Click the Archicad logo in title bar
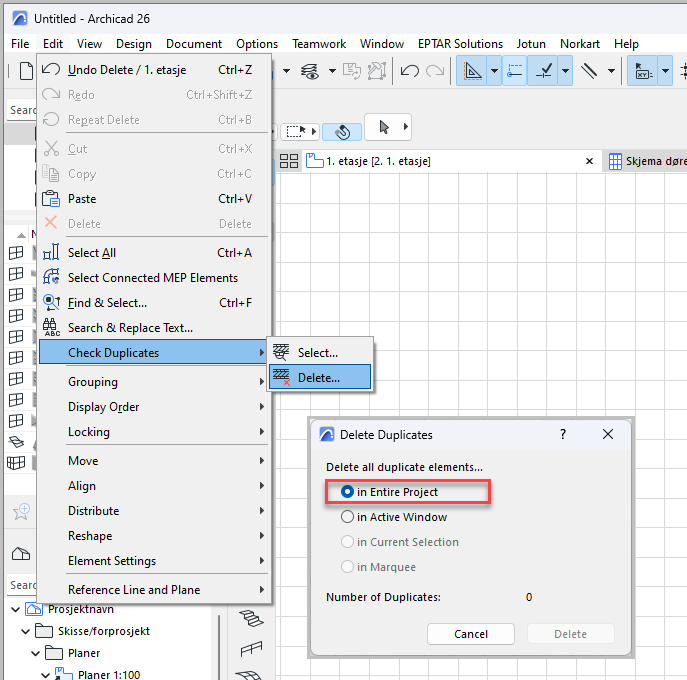The height and width of the screenshot is (680, 687). (20, 18)
